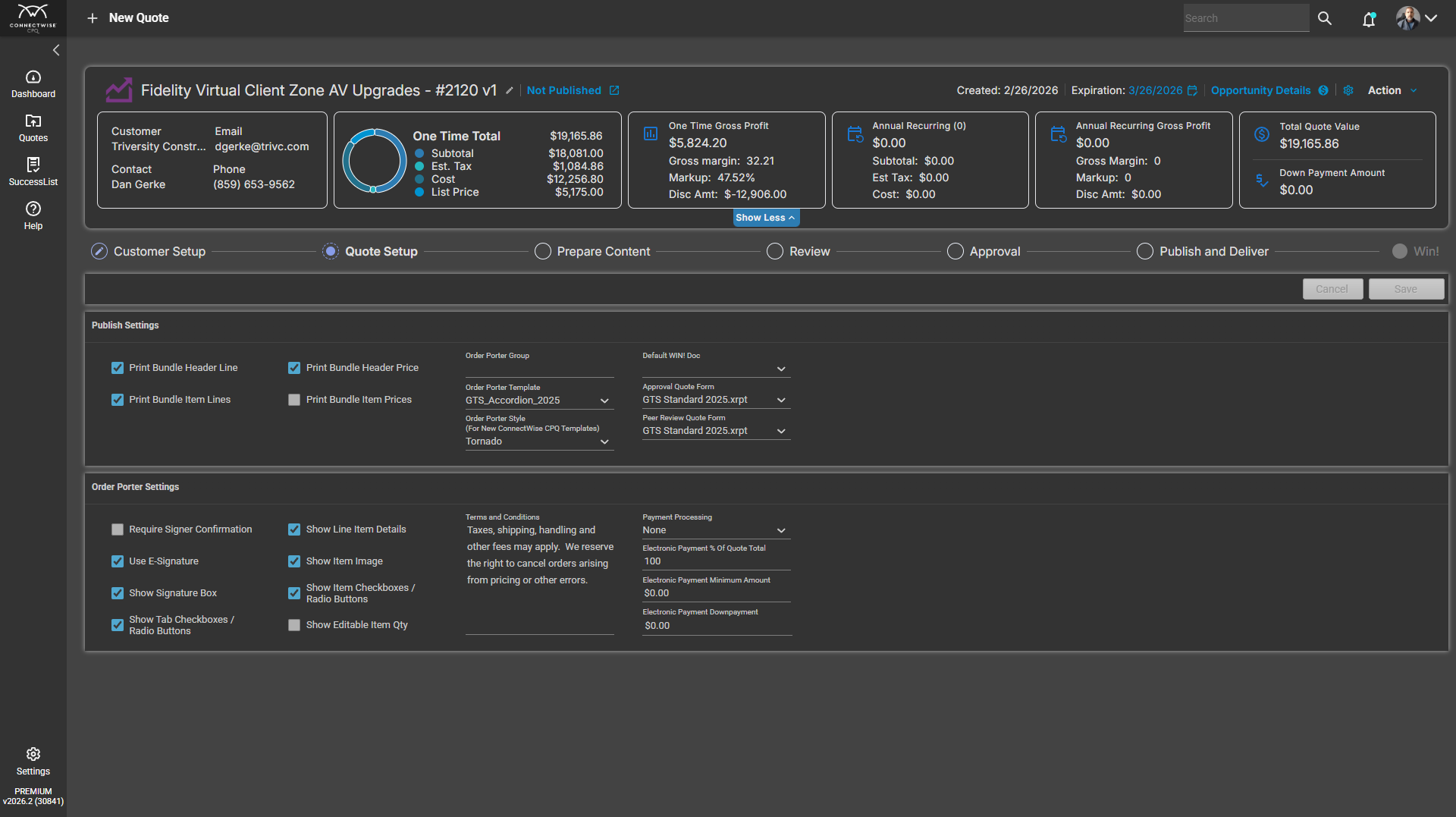Click the expiration date calendar icon
The width and height of the screenshot is (1456, 817).
click(1192, 91)
